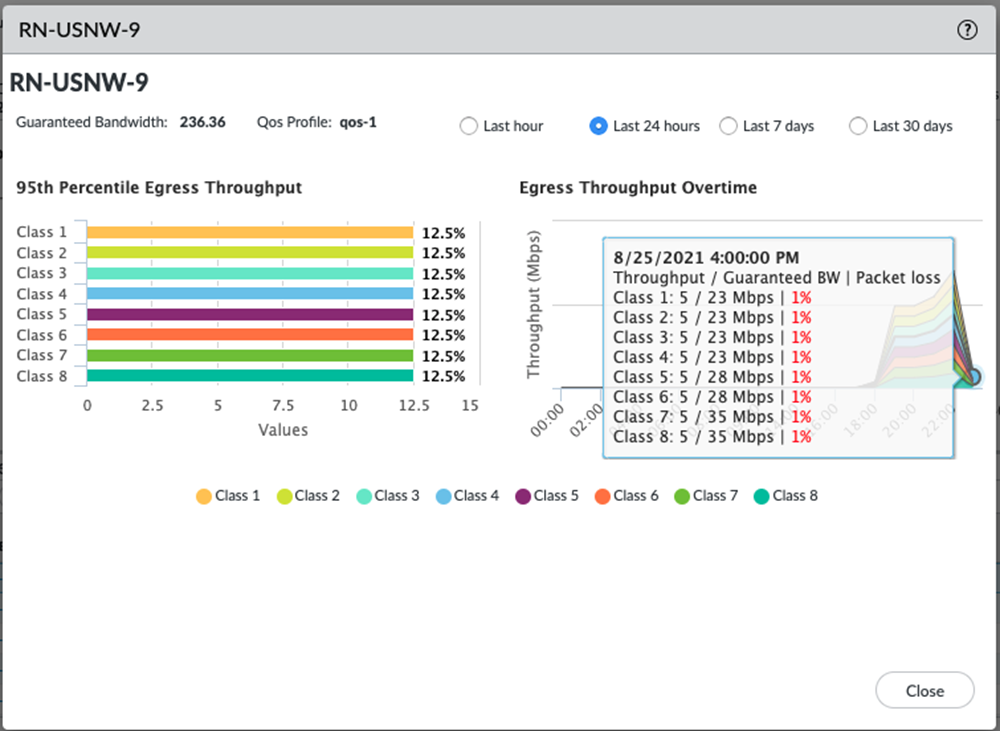The image size is (1000, 731).
Task: Click the orange Class 1 throughput bar
Action: [x=250, y=232]
